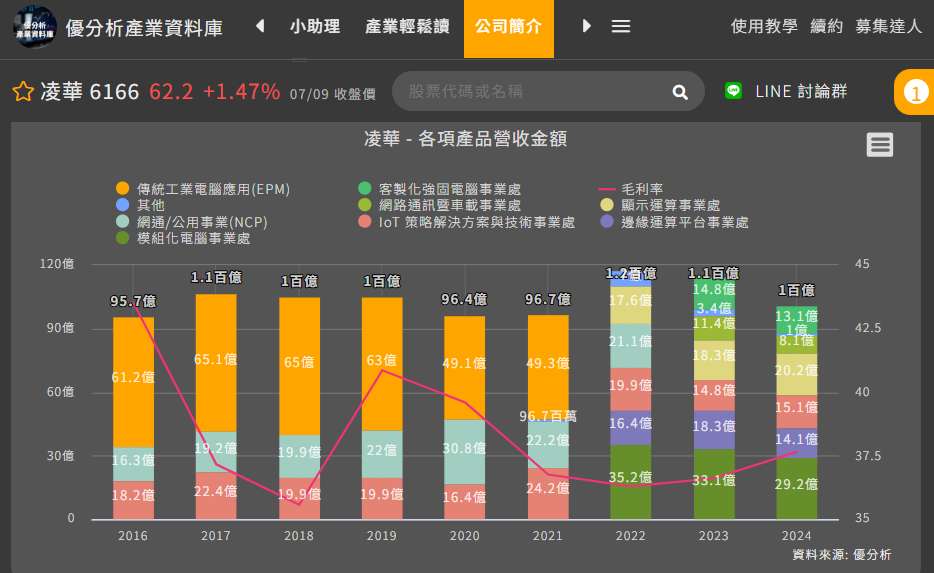The height and width of the screenshot is (573, 934).
Task: Click the LINE 討論群 link
Action: coord(801,91)
